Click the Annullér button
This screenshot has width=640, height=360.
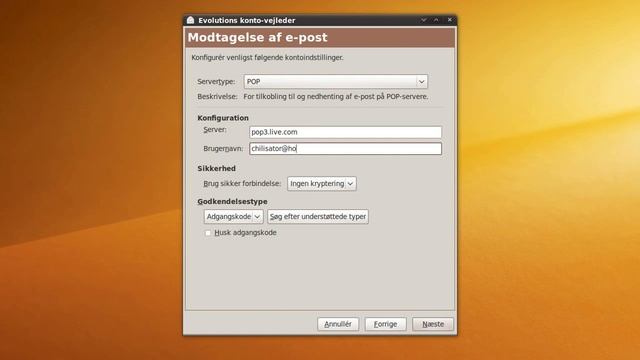point(338,324)
